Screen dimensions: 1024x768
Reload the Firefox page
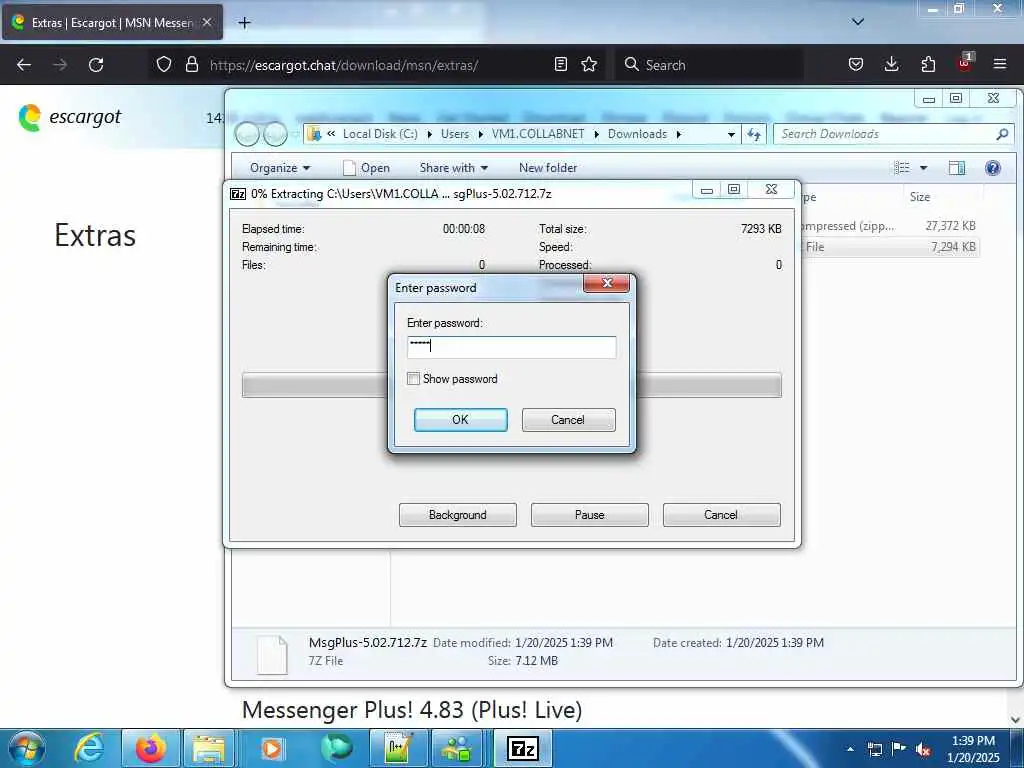tap(96, 65)
